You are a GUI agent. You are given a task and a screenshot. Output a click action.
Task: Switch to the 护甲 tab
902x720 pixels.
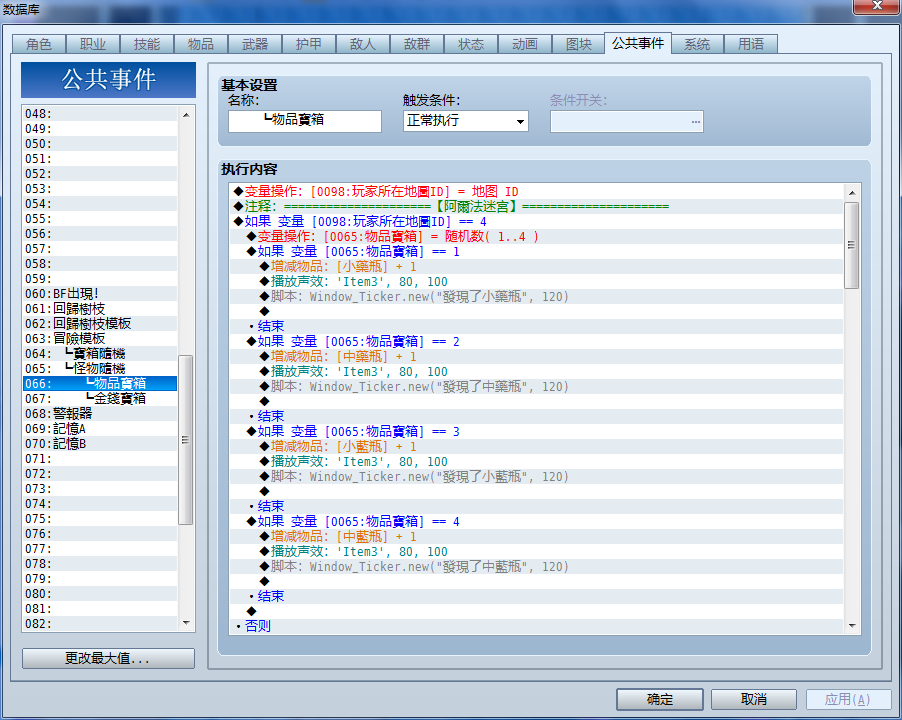309,44
